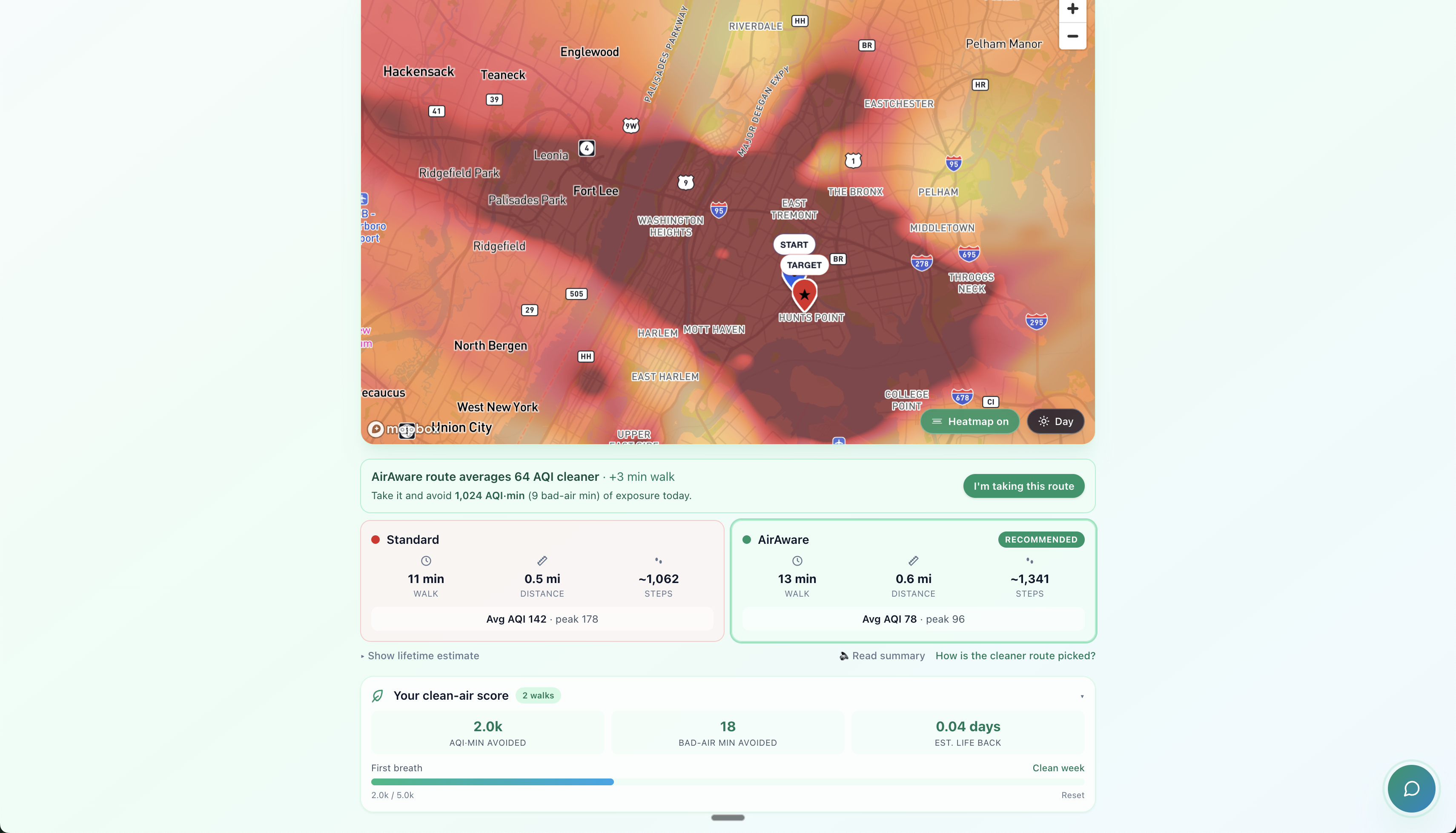The image size is (1456, 833).
Task: Click the TARGET marker label
Action: (x=803, y=265)
